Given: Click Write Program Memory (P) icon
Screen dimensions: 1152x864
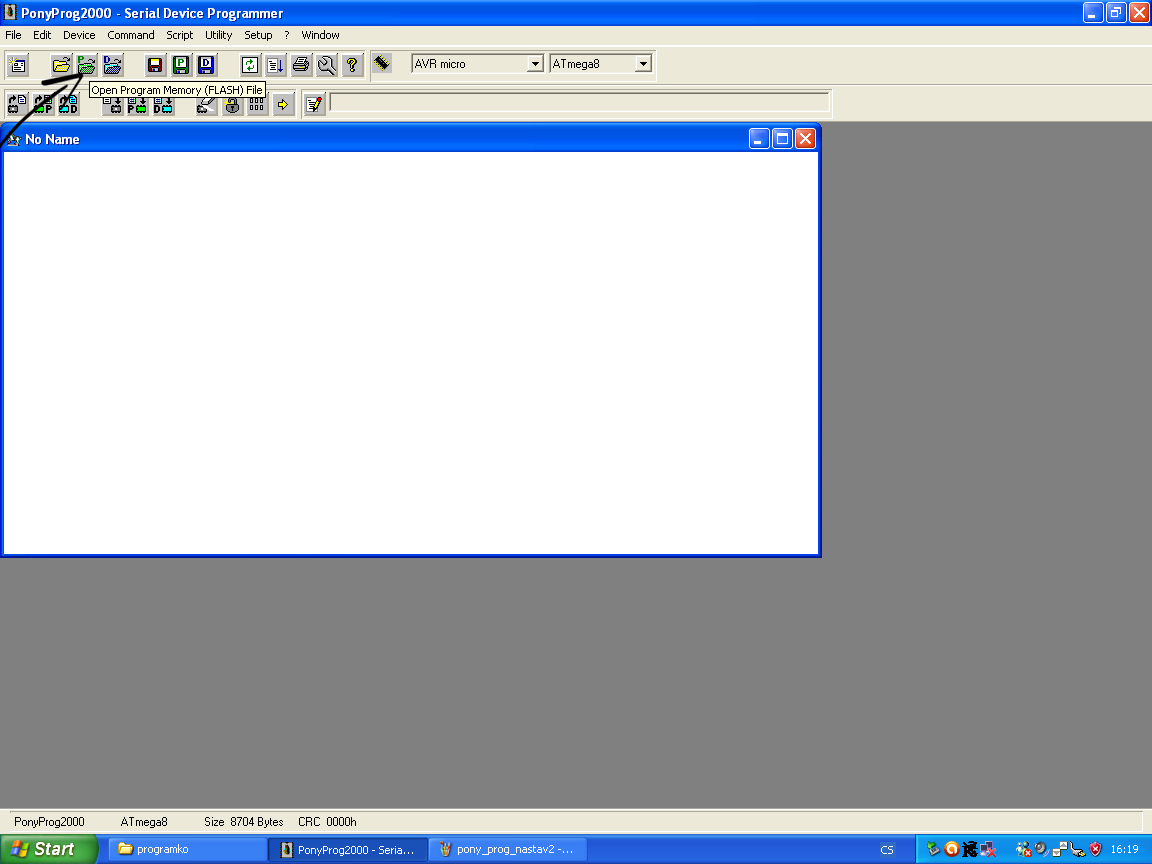Looking at the screenshot, I should point(137,104).
